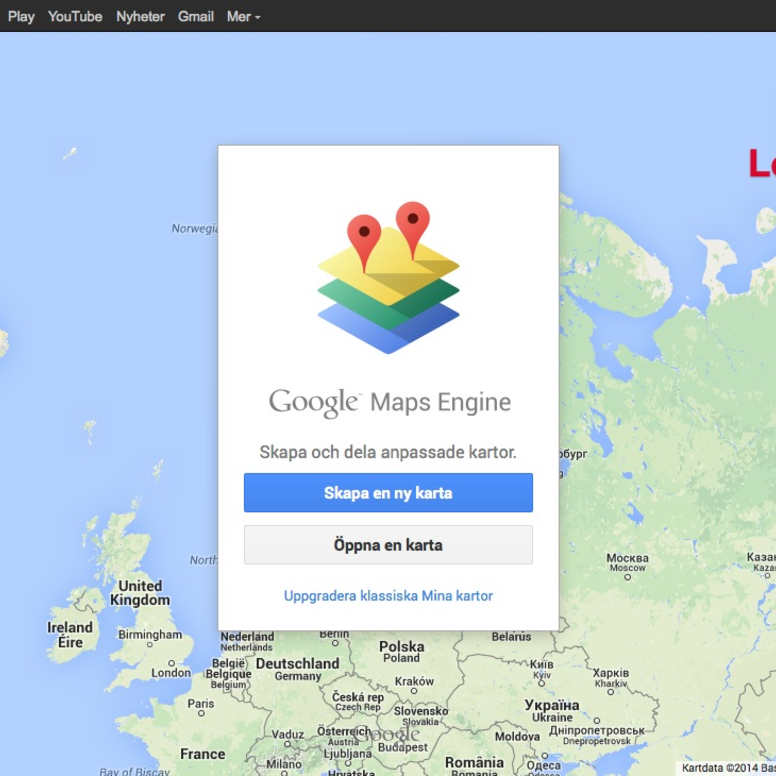Follow the Uppgradera klassiska Mina kartor link
776x776 pixels.
(x=388, y=595)
